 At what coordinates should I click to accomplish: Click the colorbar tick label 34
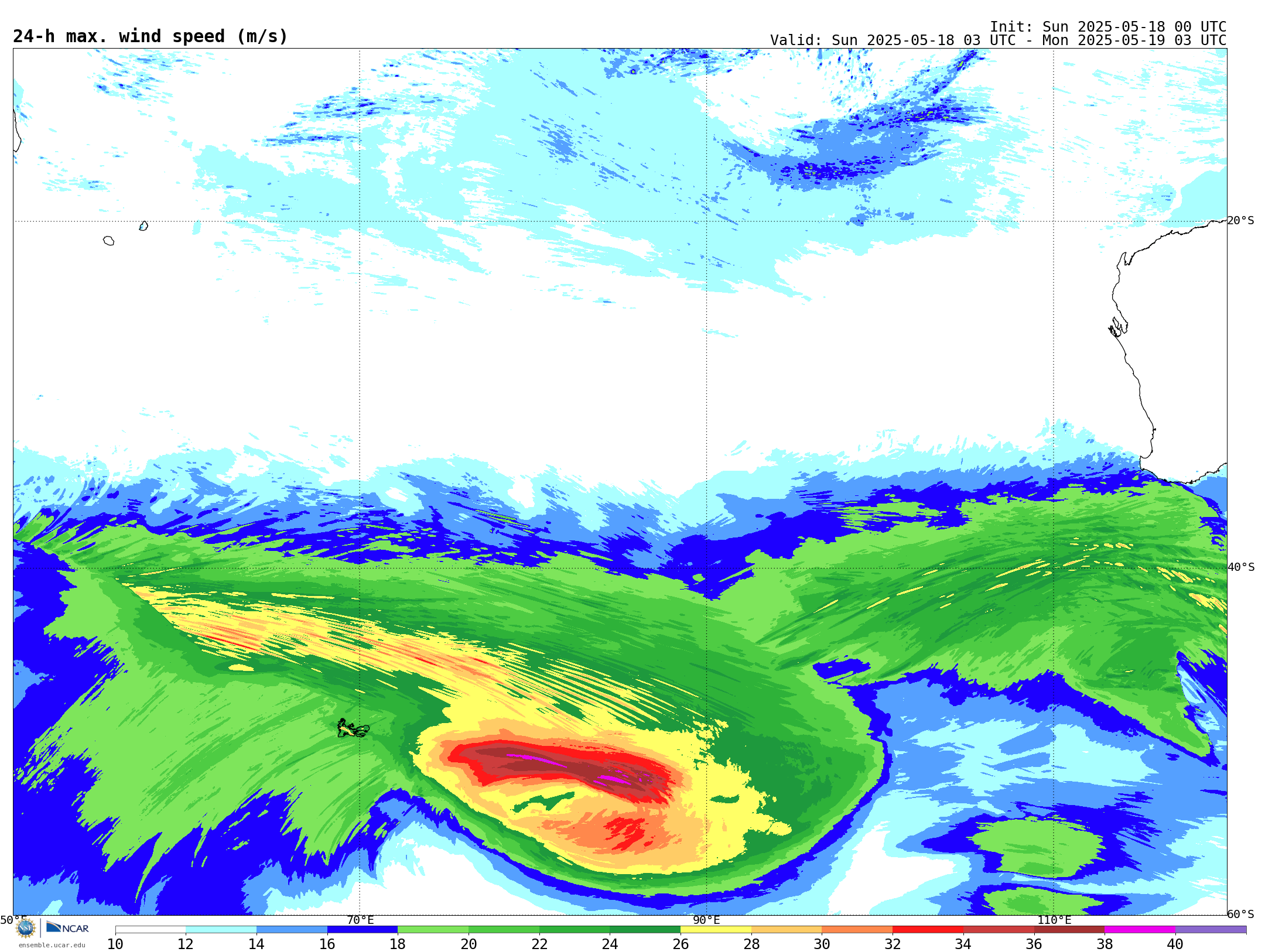pos(963,944)
